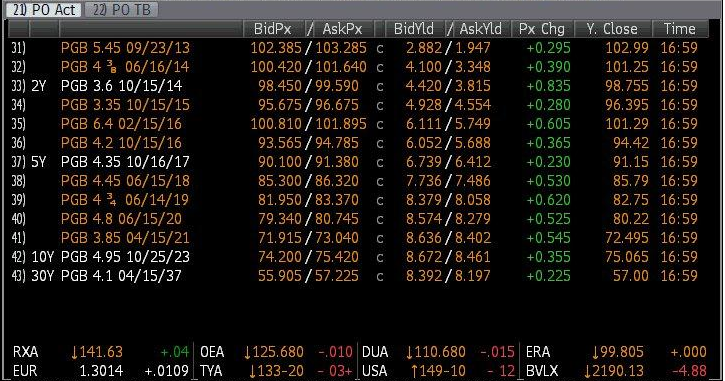This screenshot has width=725, height=381.
Task: Click bid yield 2.882
Action: click(424, 48)
